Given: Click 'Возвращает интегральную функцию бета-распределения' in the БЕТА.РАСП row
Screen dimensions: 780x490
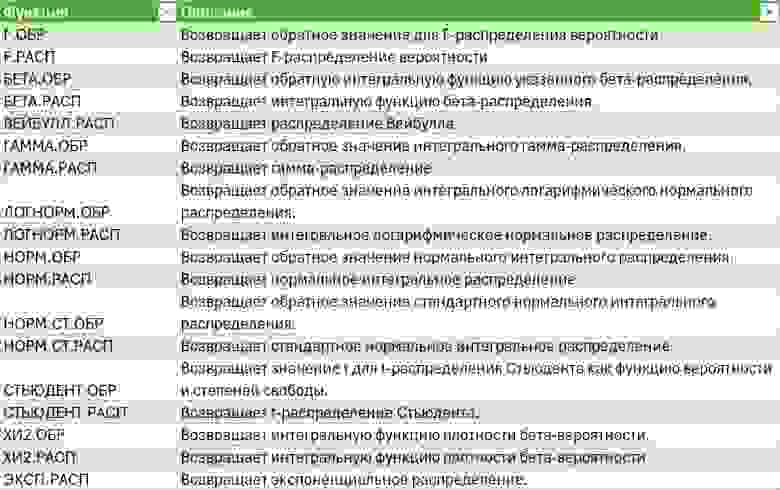Looking at the screenshot, I should pyautogui.click(x=386, y=101).
